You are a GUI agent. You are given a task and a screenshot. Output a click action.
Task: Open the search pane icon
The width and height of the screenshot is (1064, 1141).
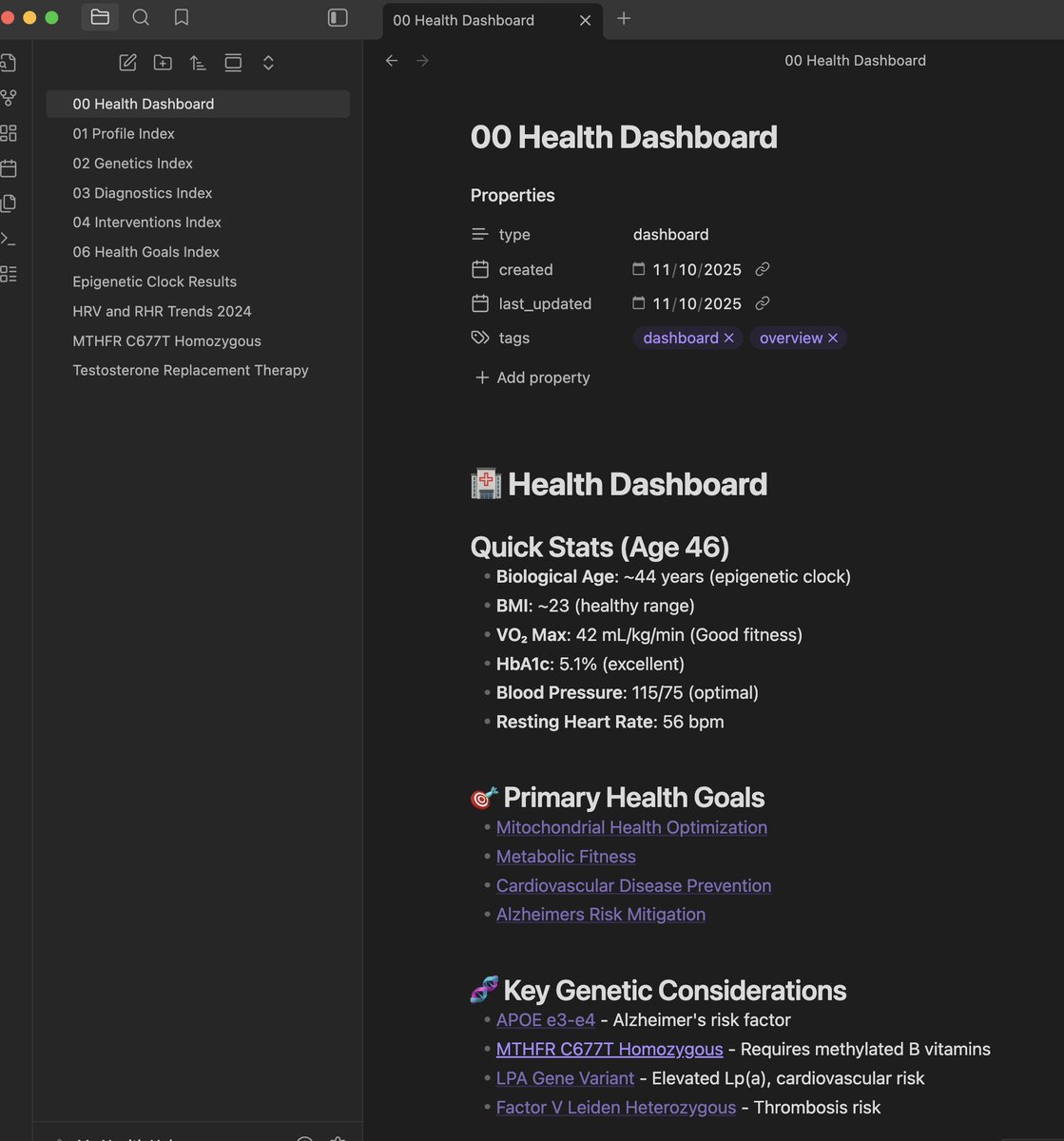click(141, 17)
